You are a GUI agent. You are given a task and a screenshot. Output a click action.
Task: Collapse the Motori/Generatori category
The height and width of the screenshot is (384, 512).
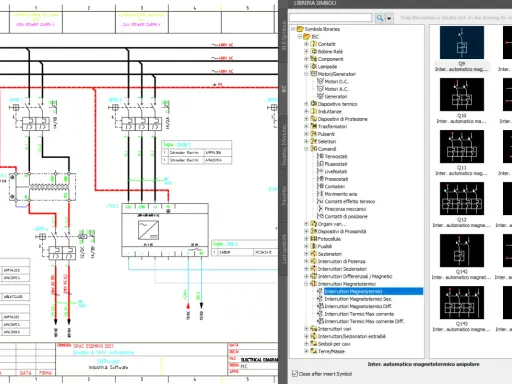(306, 74)
